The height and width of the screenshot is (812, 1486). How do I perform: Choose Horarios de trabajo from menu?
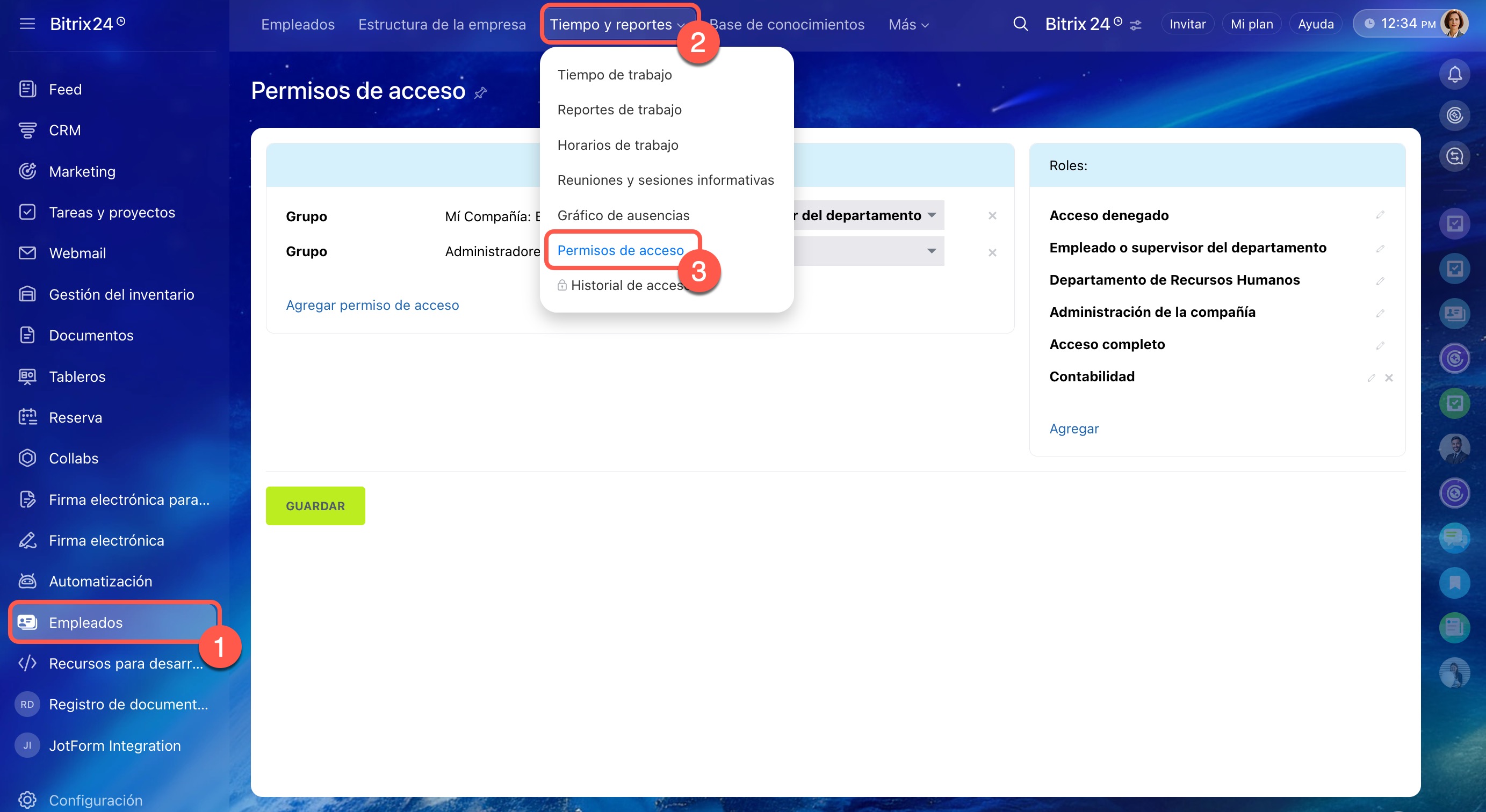point(617,145)
